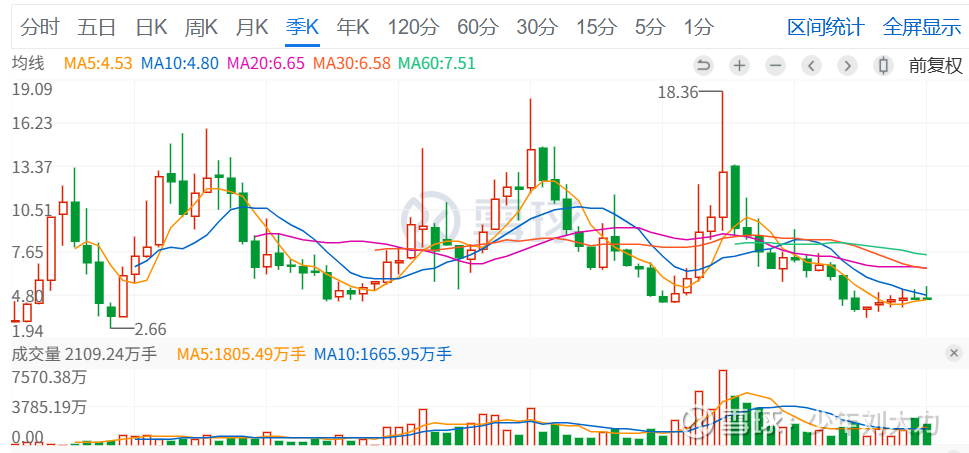Click the 7570.38万 volume axis label

point(49,376)
